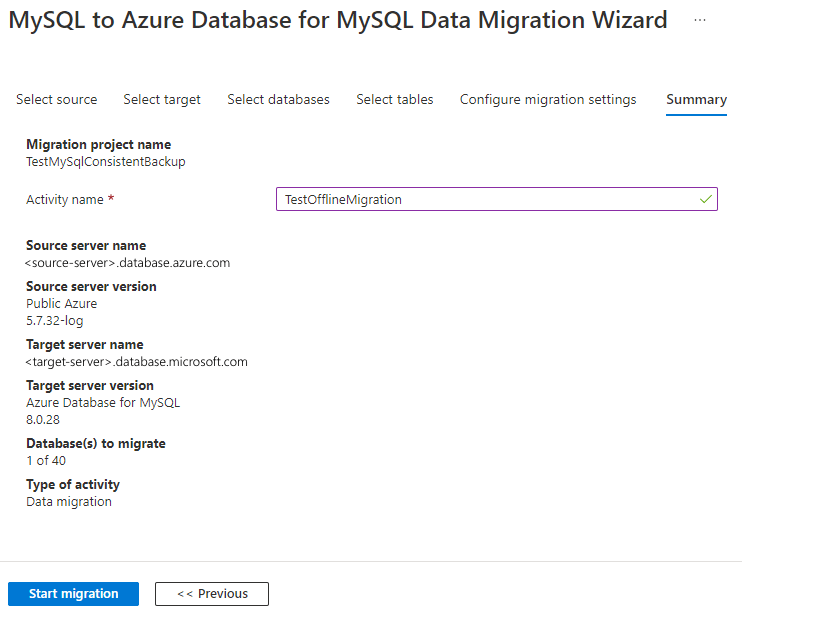824x622 pixels.
Task: Select the Summary tab
Action: (x=696, y=99)
